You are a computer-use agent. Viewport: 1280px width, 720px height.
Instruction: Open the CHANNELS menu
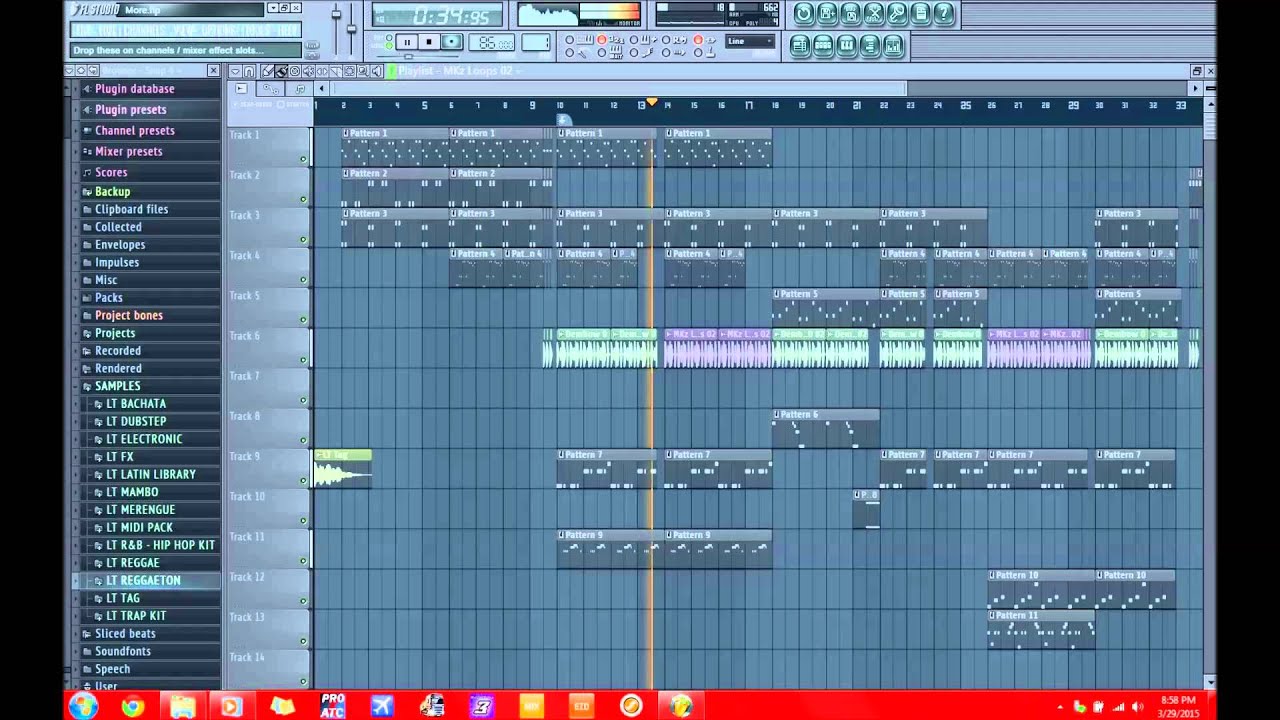pos(146,30)
